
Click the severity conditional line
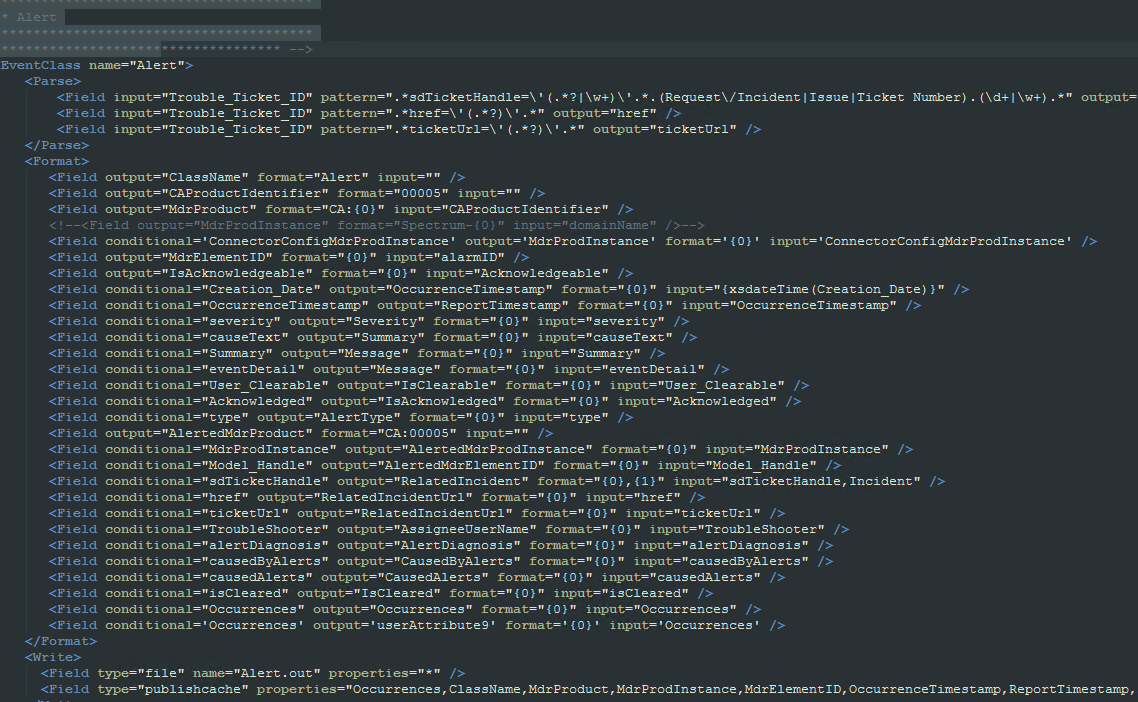click(369, 321)
